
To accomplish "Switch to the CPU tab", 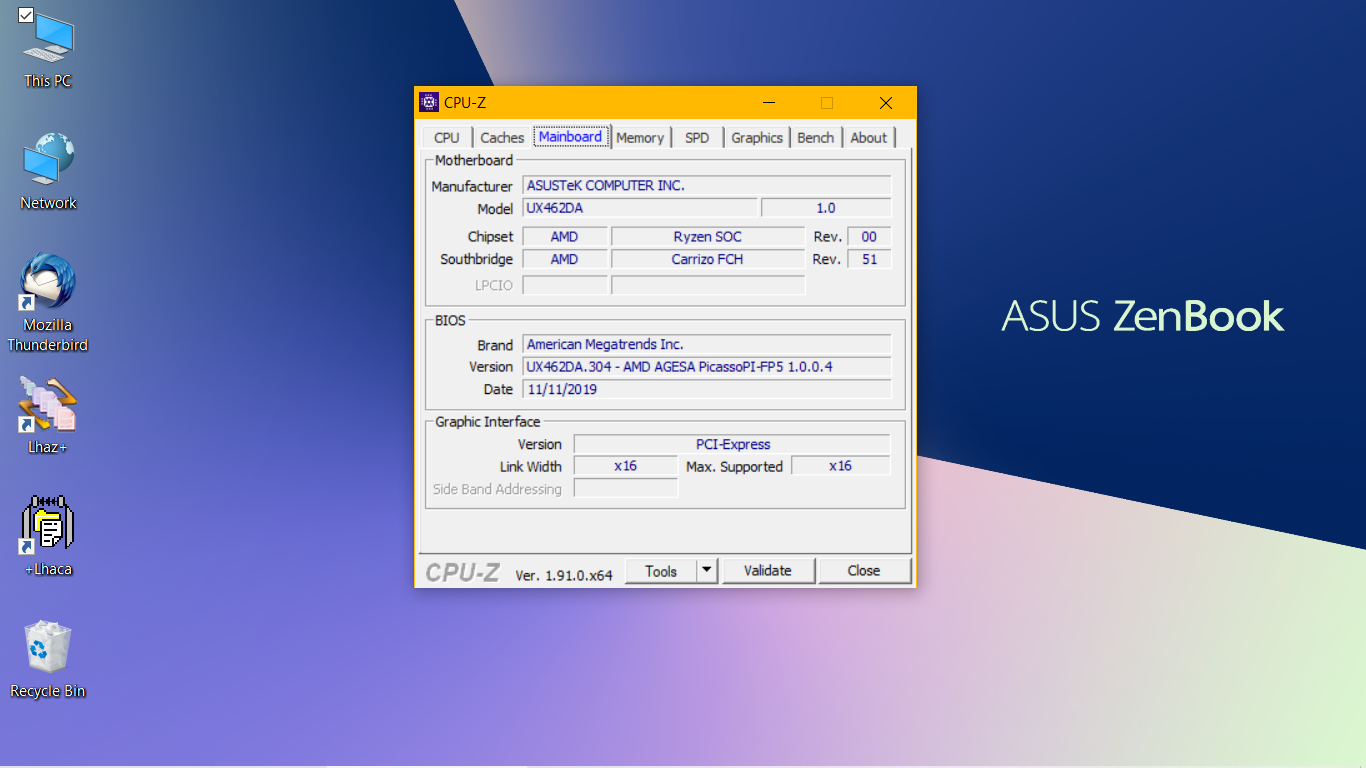I will point(447,138).
